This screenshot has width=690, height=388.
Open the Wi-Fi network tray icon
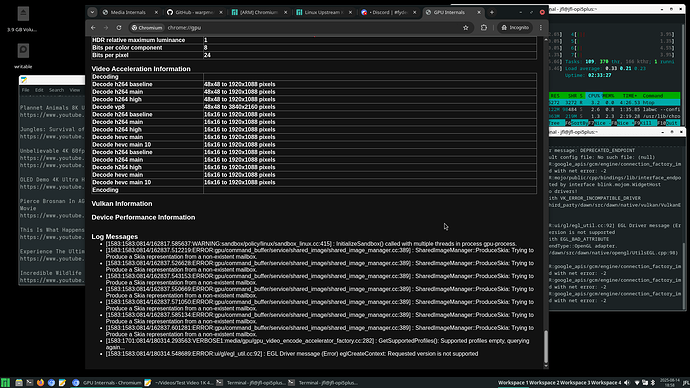[x=637, y=383]
